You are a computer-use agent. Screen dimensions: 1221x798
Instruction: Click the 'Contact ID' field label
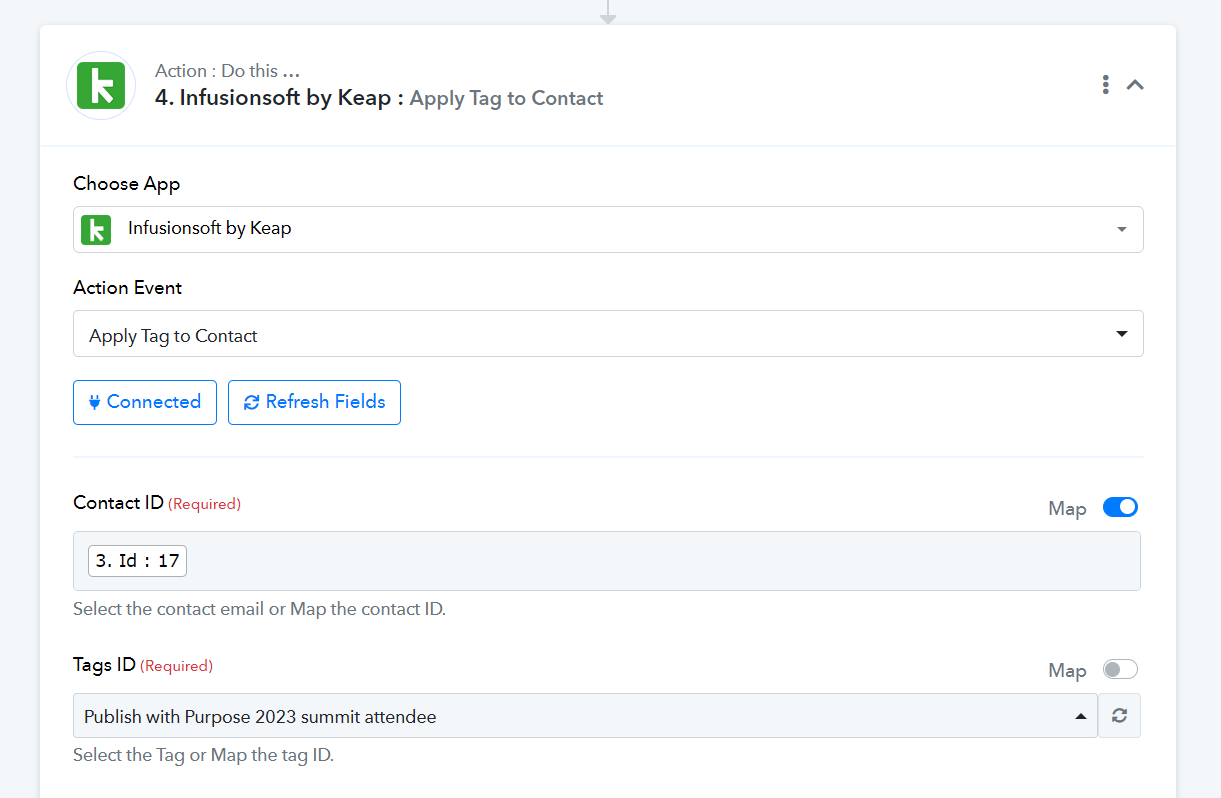[x=118, y=502]
